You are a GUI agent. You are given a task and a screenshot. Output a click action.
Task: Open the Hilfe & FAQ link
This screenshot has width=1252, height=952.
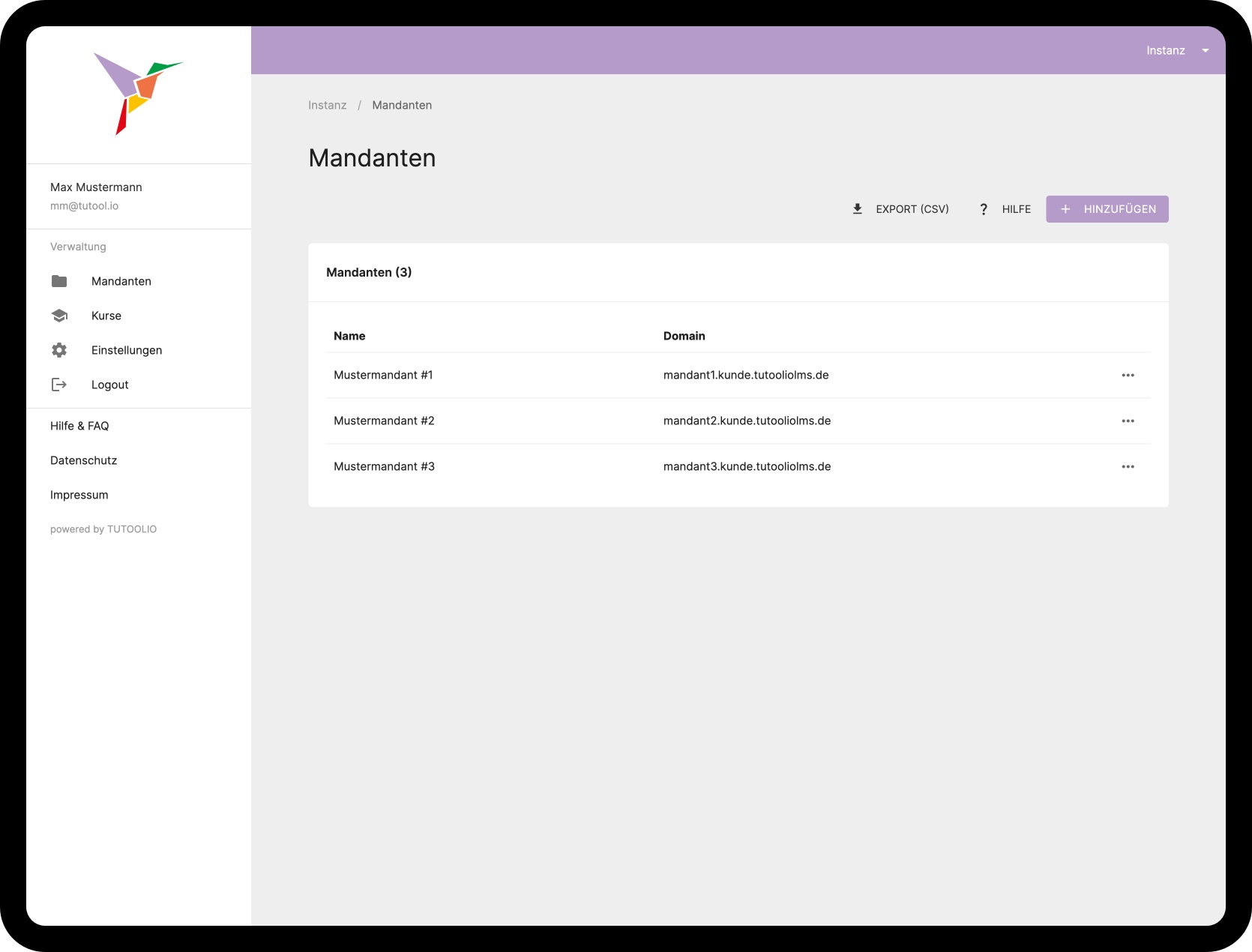coord(79,426)
